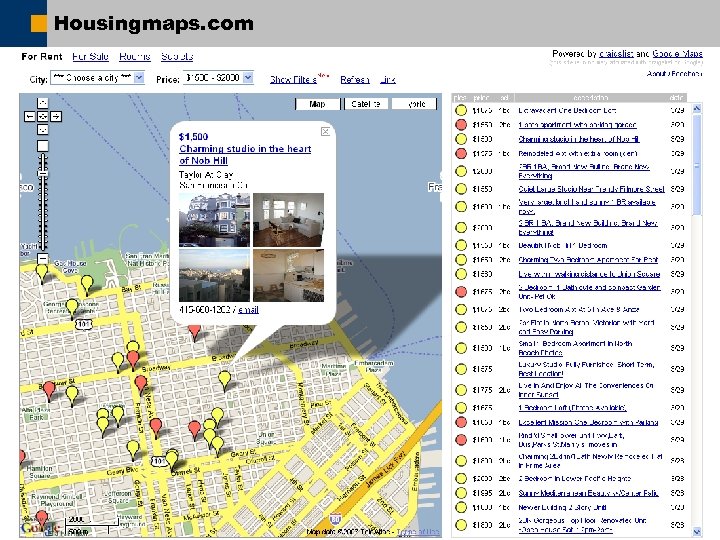Click the yellow circle beside 'Remodeled Apt' neighbor row 'Charming studio in the heart of Nob Hill'
This screenshot has width=720, height=540.
(461, 139)
